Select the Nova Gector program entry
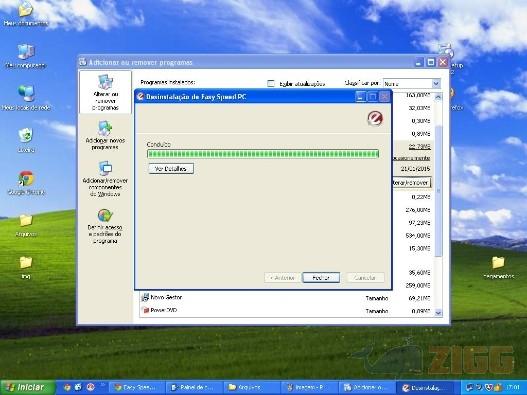 [162, 297]
